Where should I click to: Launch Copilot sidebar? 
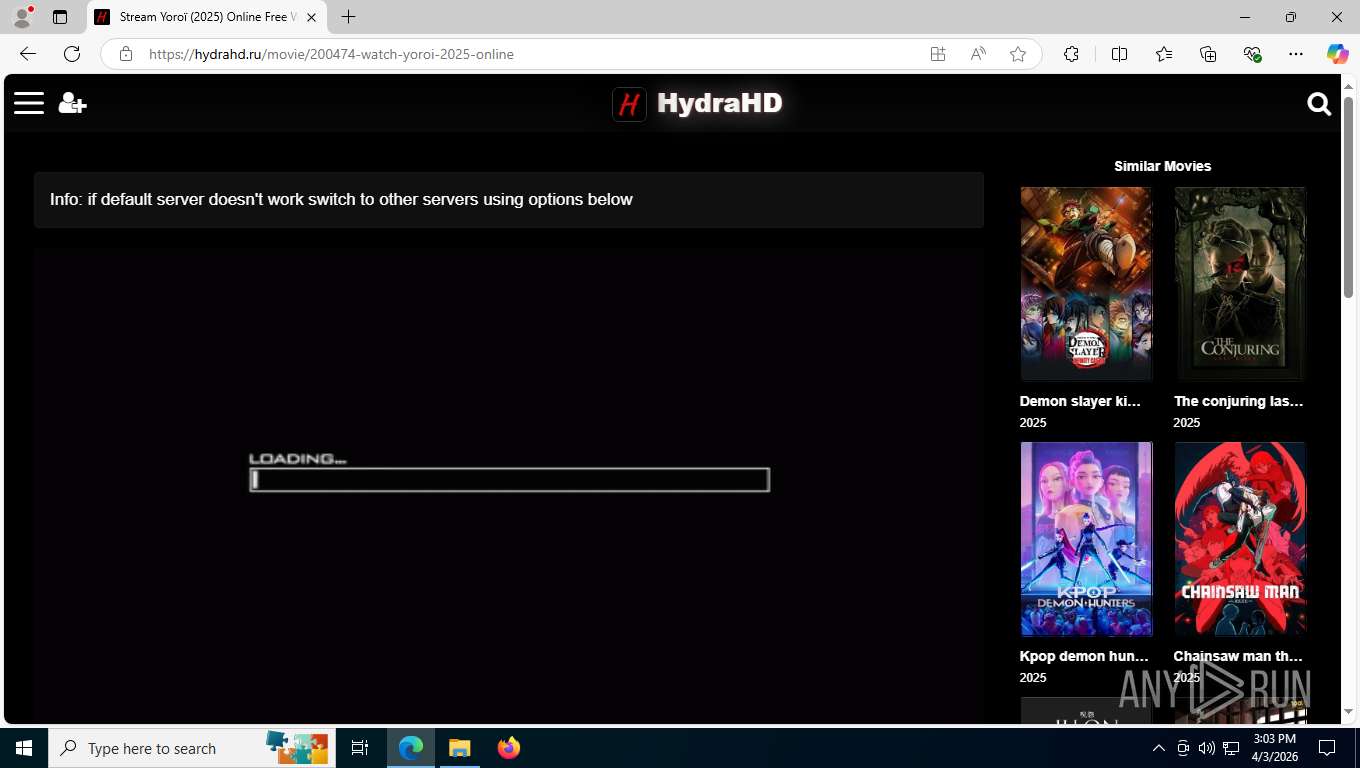pyautogui.click(x=1338, y=54)
